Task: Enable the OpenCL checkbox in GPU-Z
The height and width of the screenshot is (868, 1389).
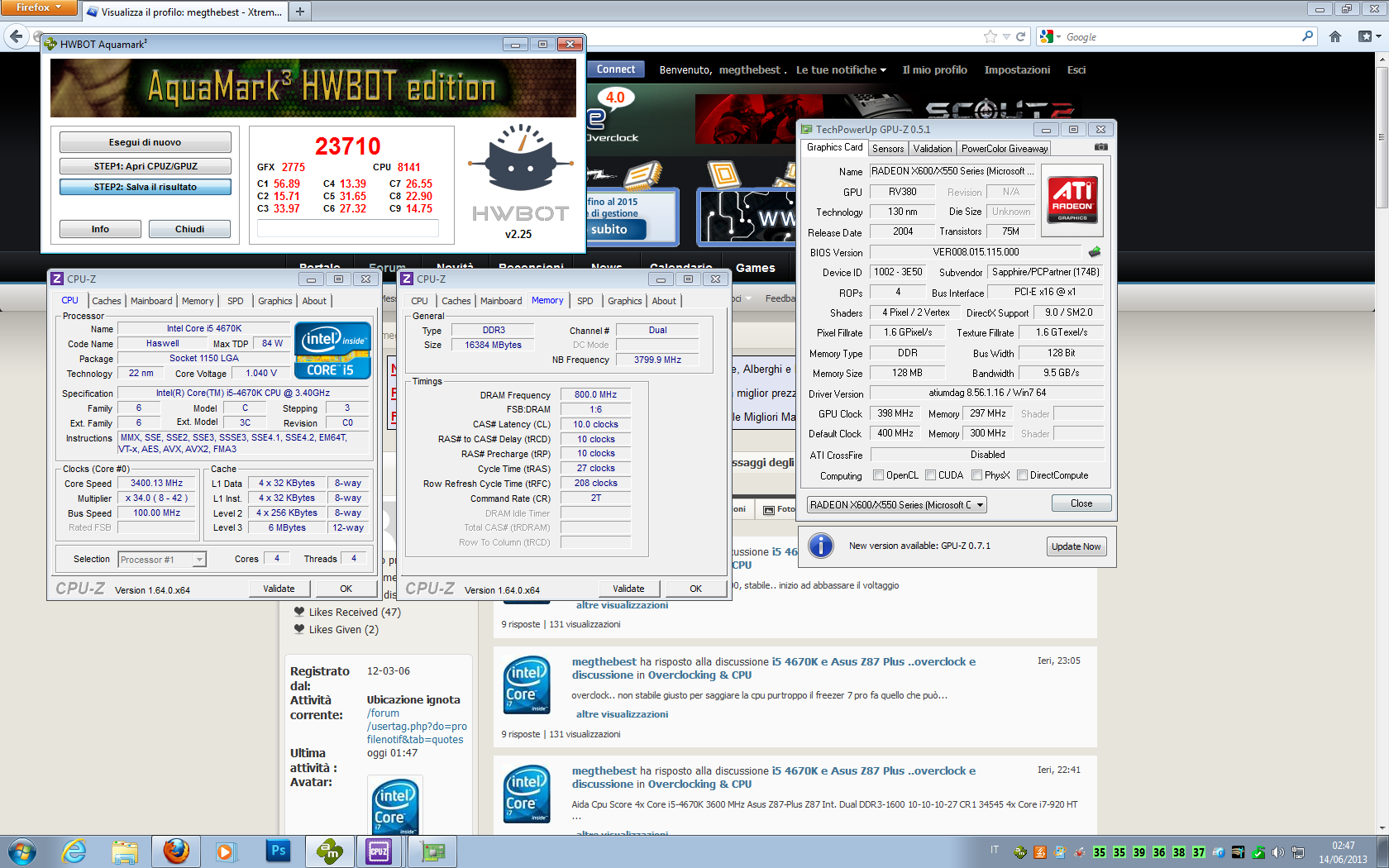Action: [879, 475]
